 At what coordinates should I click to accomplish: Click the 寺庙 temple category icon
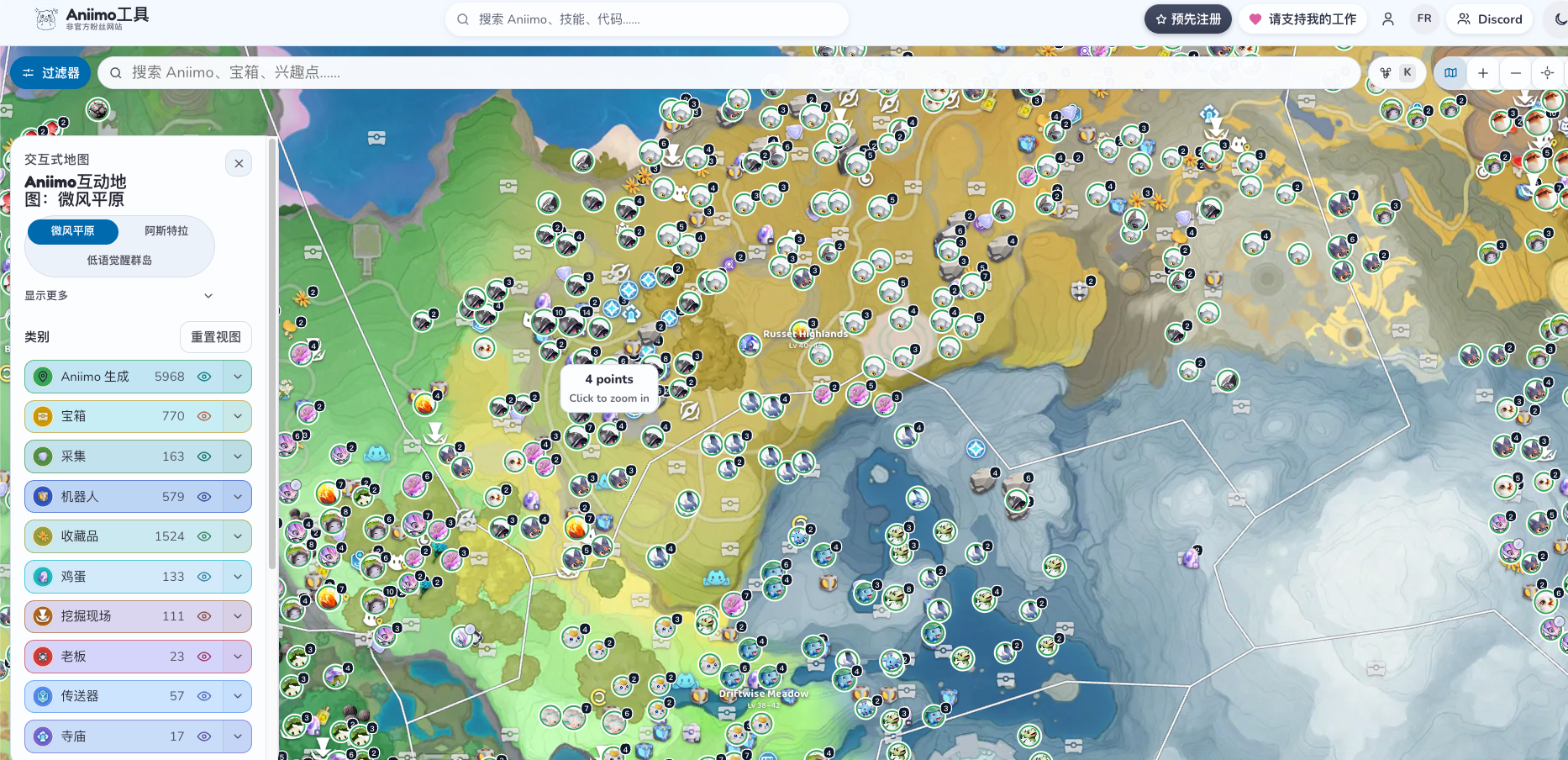tap(43, 736)
